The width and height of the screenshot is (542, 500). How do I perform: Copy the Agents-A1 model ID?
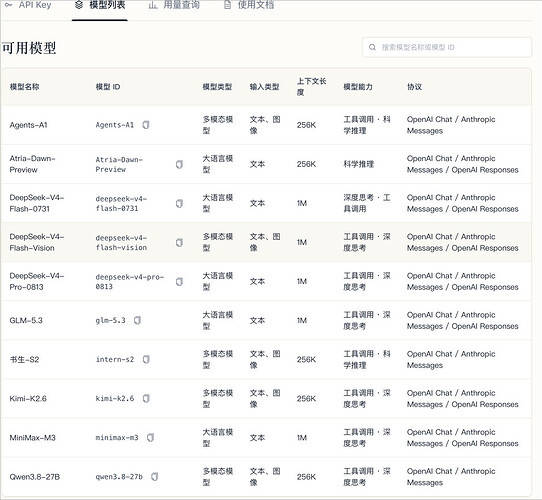(x=146, y=125)
